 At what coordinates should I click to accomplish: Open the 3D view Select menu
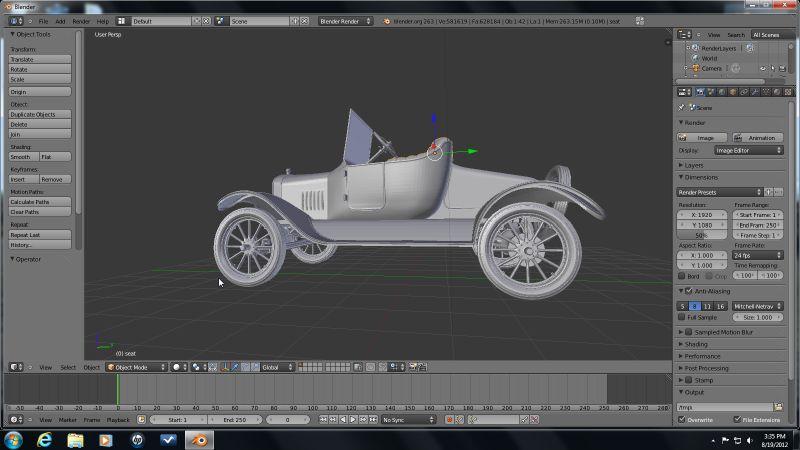(x=68, y=367)
